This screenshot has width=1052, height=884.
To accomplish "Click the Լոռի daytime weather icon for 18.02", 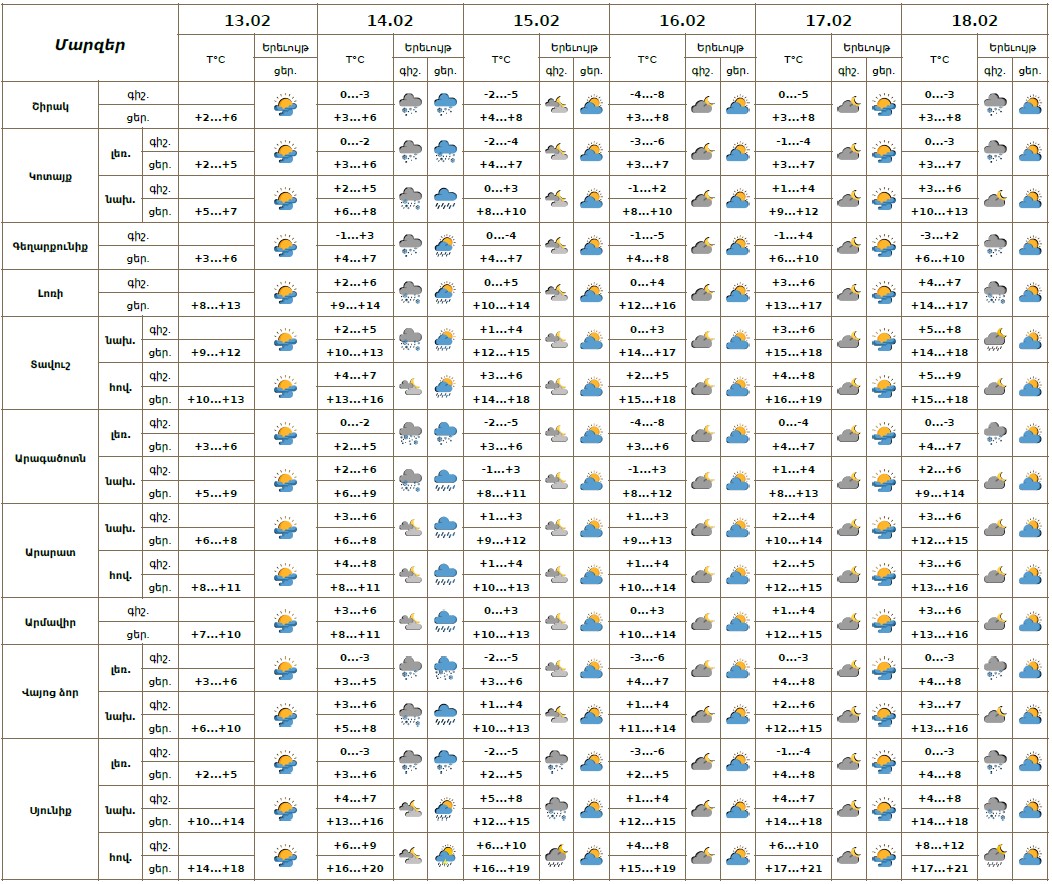I will [x=1030, y=293].
